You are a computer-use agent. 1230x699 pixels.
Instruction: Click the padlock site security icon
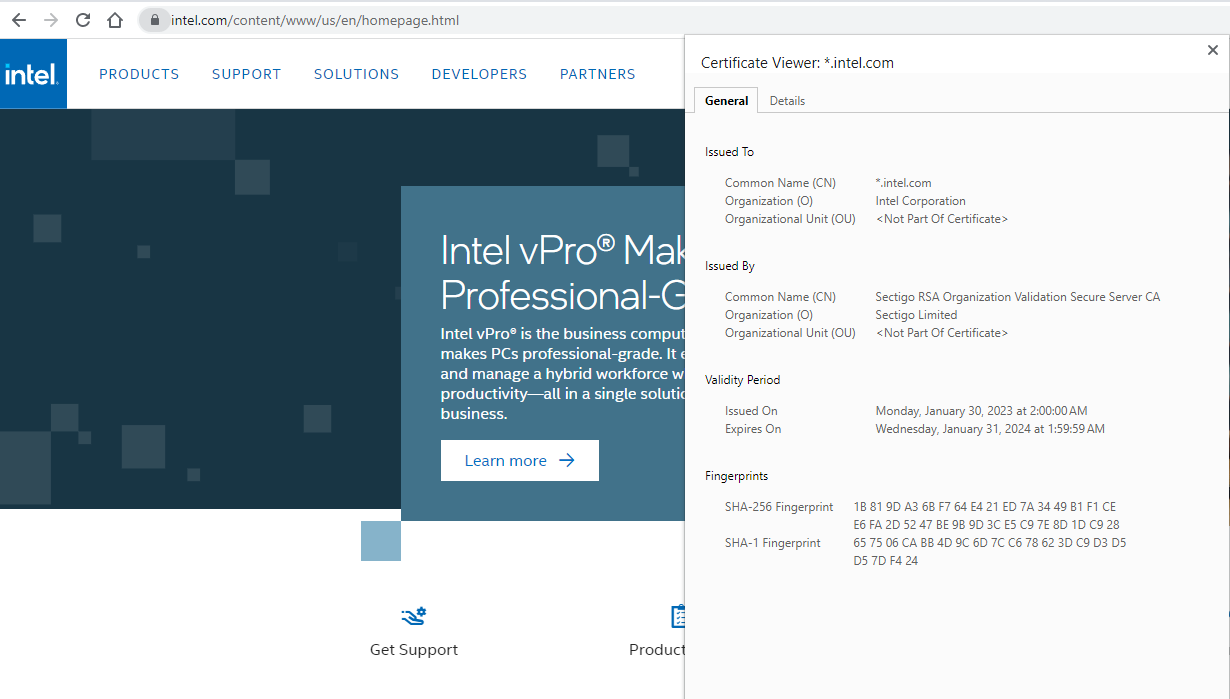(x=154, y=20)
